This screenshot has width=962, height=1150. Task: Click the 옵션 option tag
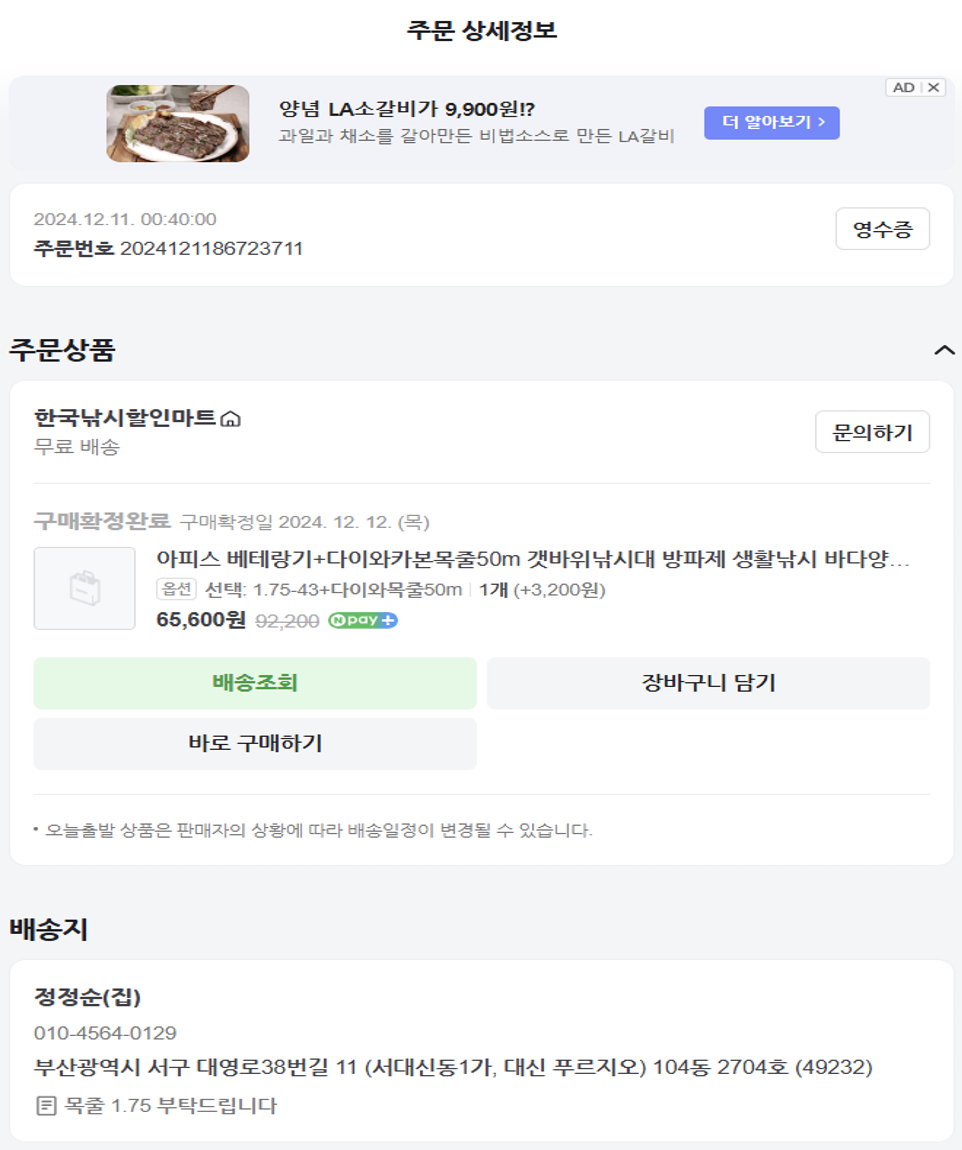tap(176, 589)
